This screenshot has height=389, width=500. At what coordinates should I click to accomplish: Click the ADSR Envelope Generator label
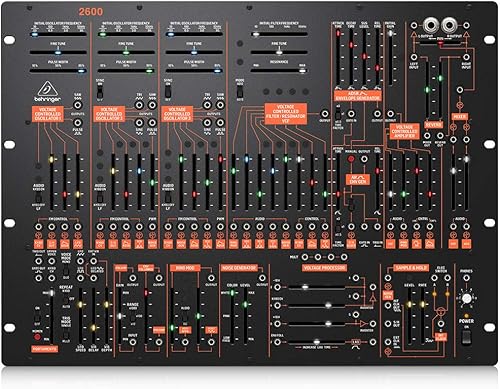pos(358,96)
